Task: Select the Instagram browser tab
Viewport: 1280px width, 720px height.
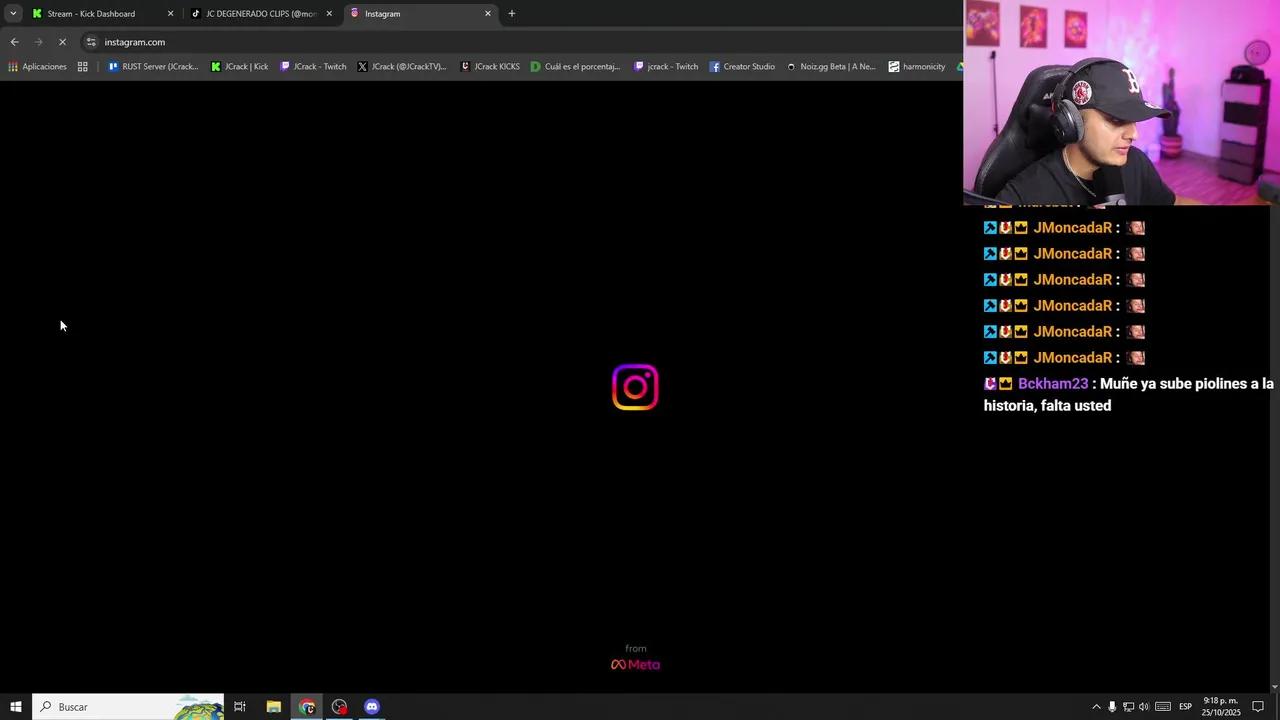Action: (420, 14)
